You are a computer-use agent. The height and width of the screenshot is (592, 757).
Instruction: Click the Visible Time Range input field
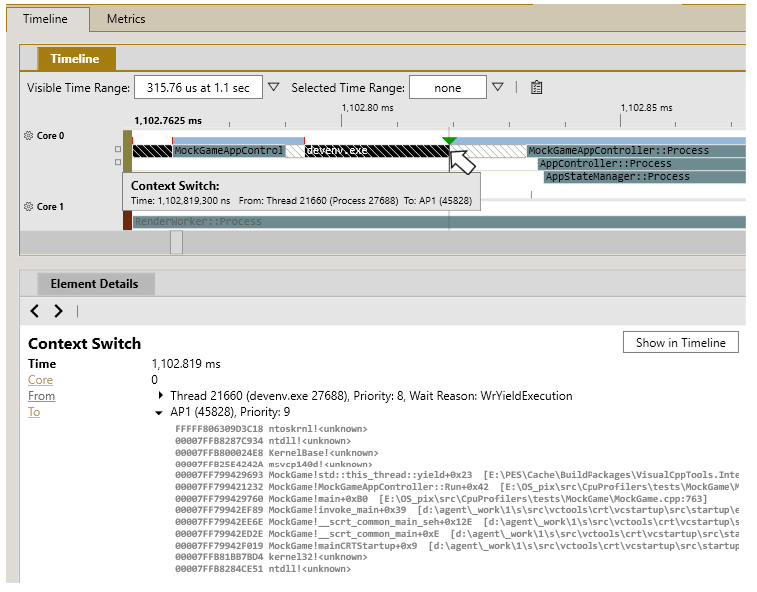(198, 87)
